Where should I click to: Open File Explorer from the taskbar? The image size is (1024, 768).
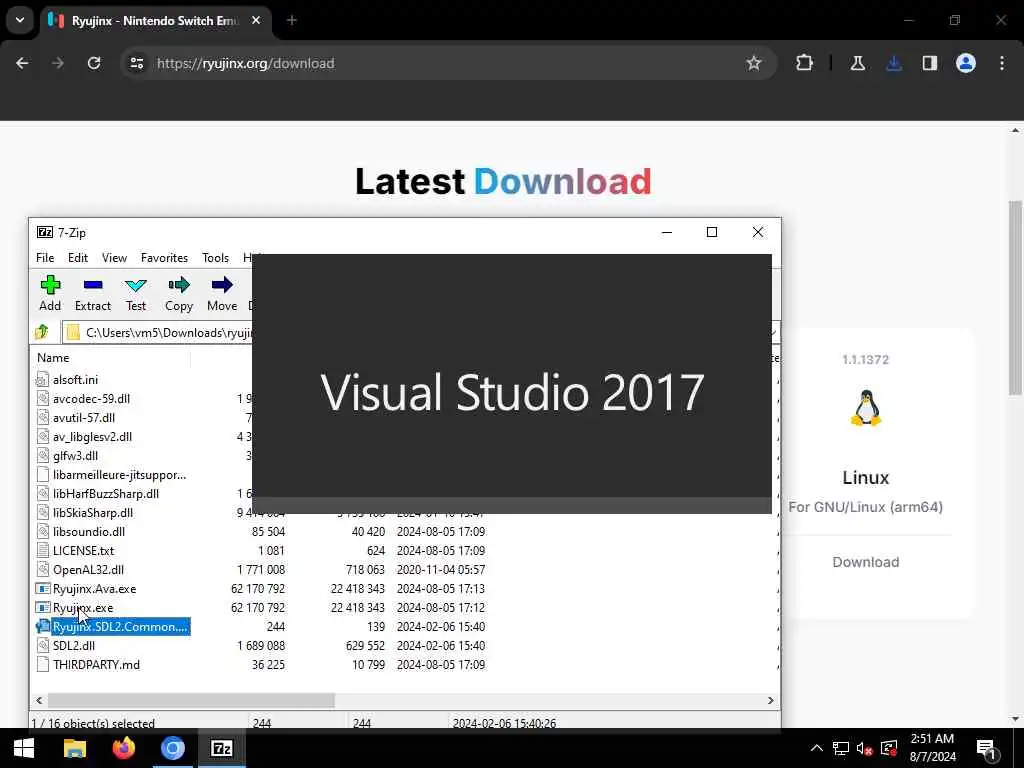click(x=74, y=748)
